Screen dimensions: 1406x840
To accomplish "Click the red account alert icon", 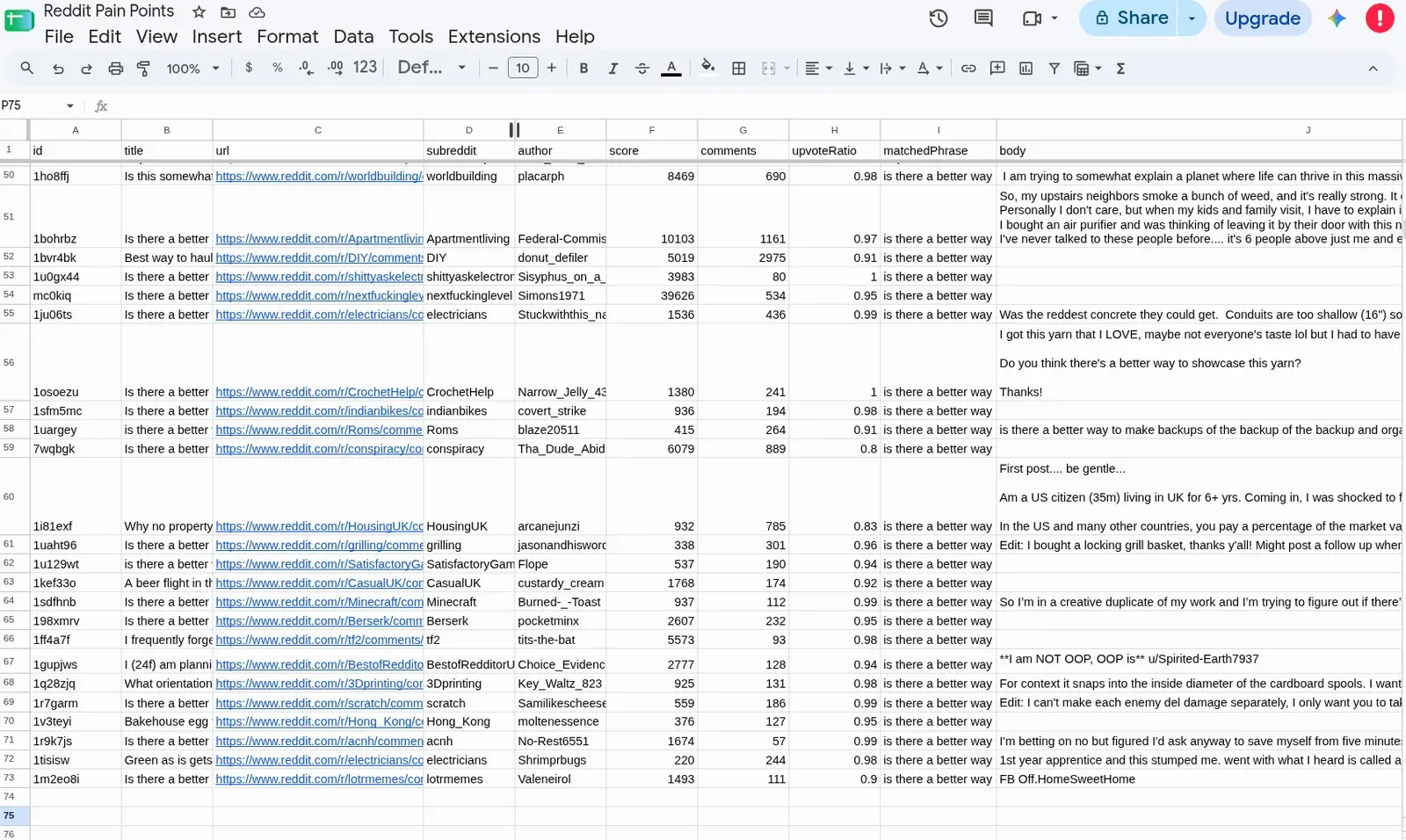I will (1380, 18).
